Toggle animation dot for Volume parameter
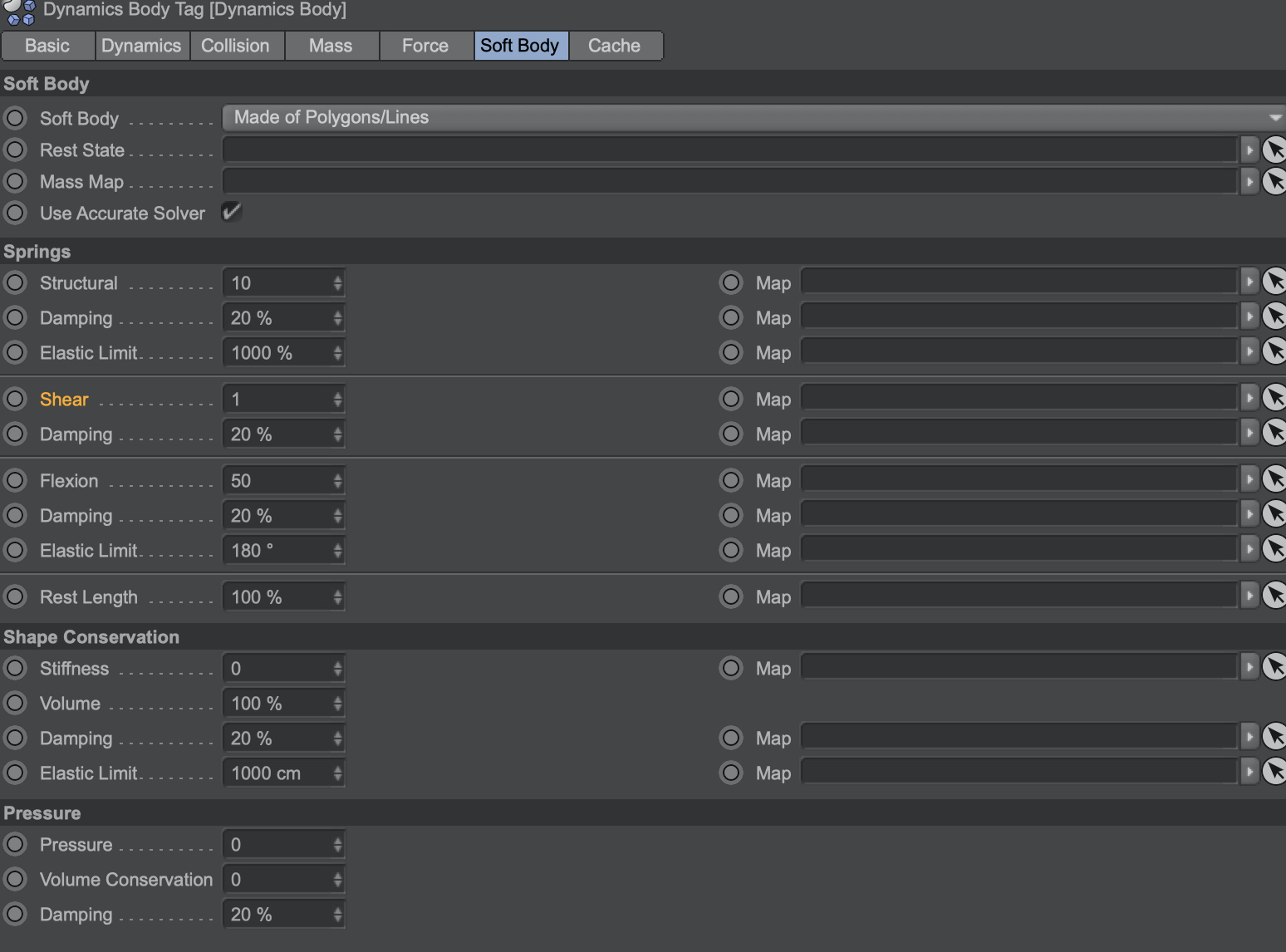 pos(15,703)
